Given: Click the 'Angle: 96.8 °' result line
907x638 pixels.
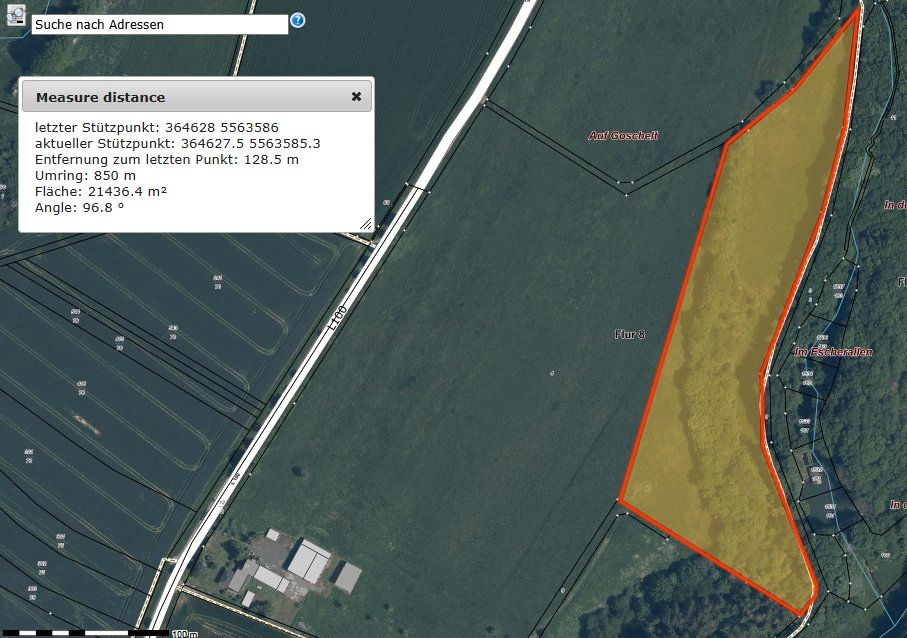Looking at the screenshot, I should tap(80, 207).
